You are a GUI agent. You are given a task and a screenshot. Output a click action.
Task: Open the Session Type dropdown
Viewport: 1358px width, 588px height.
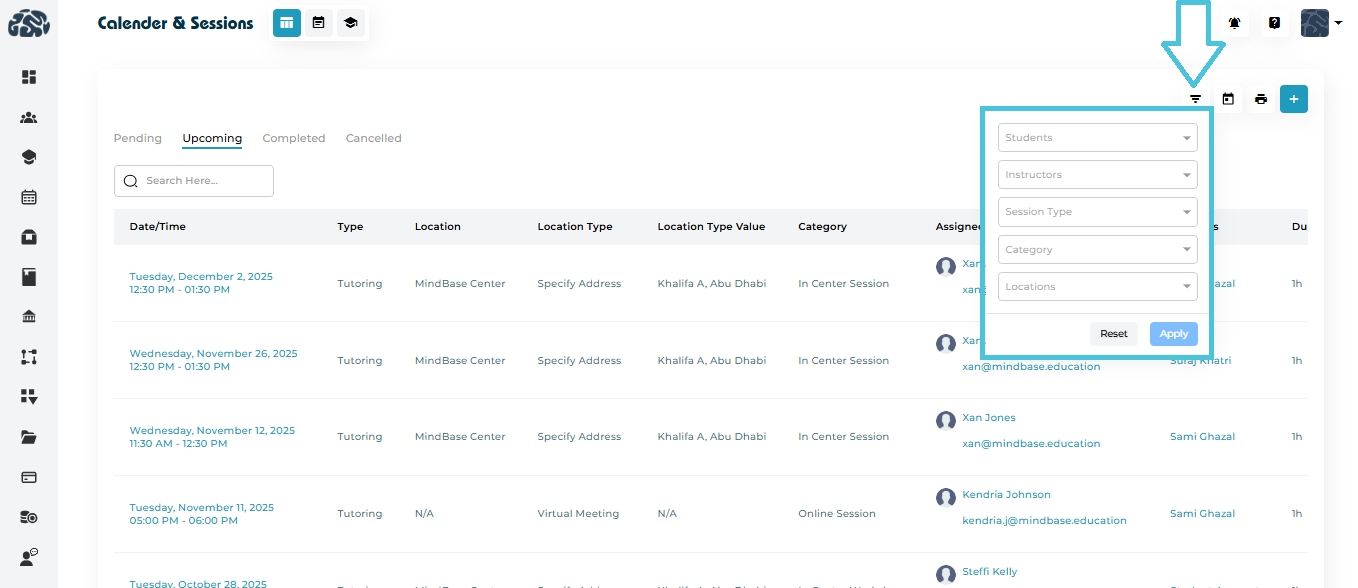pos(1097,212)
